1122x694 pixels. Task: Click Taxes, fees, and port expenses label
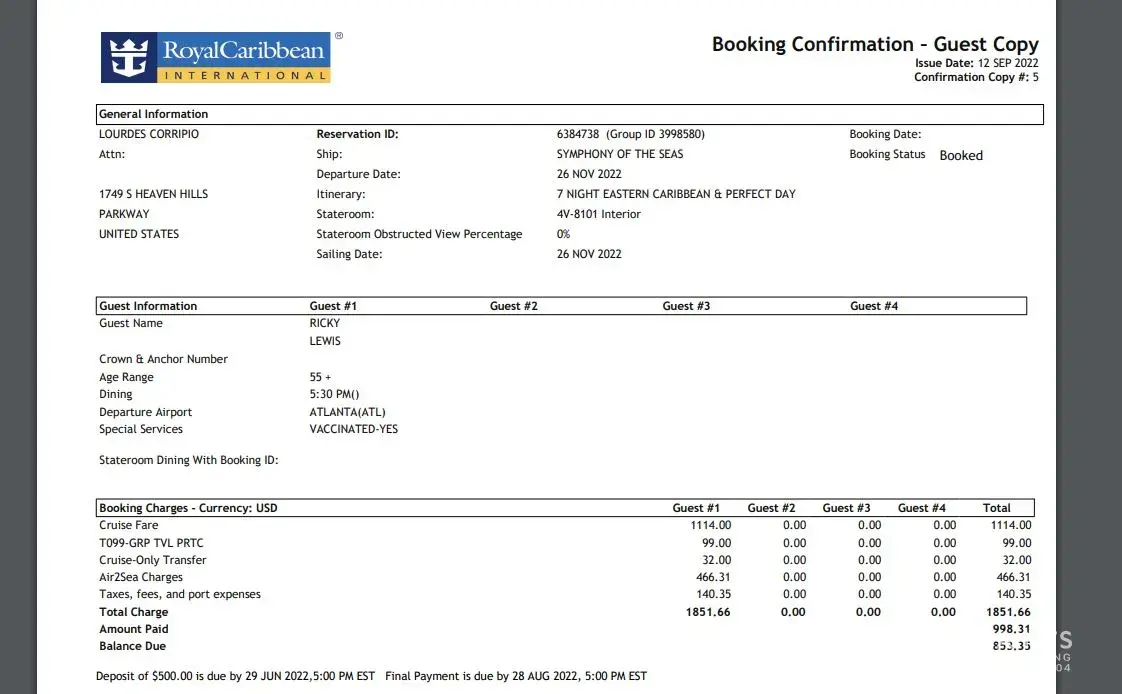(180, 595)
